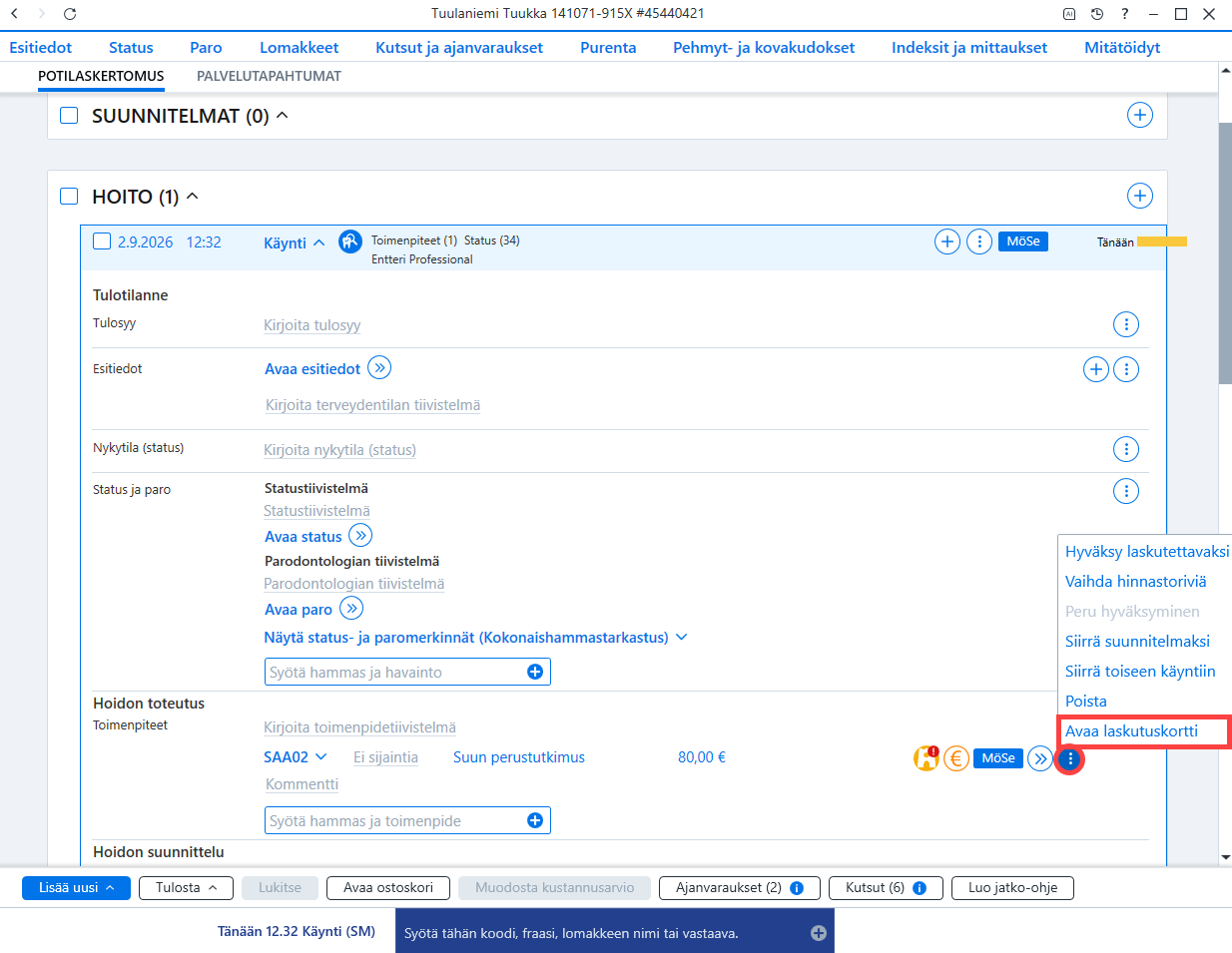Focus the bottom command field 'Syötä tähän koodi'

[614, 933]
